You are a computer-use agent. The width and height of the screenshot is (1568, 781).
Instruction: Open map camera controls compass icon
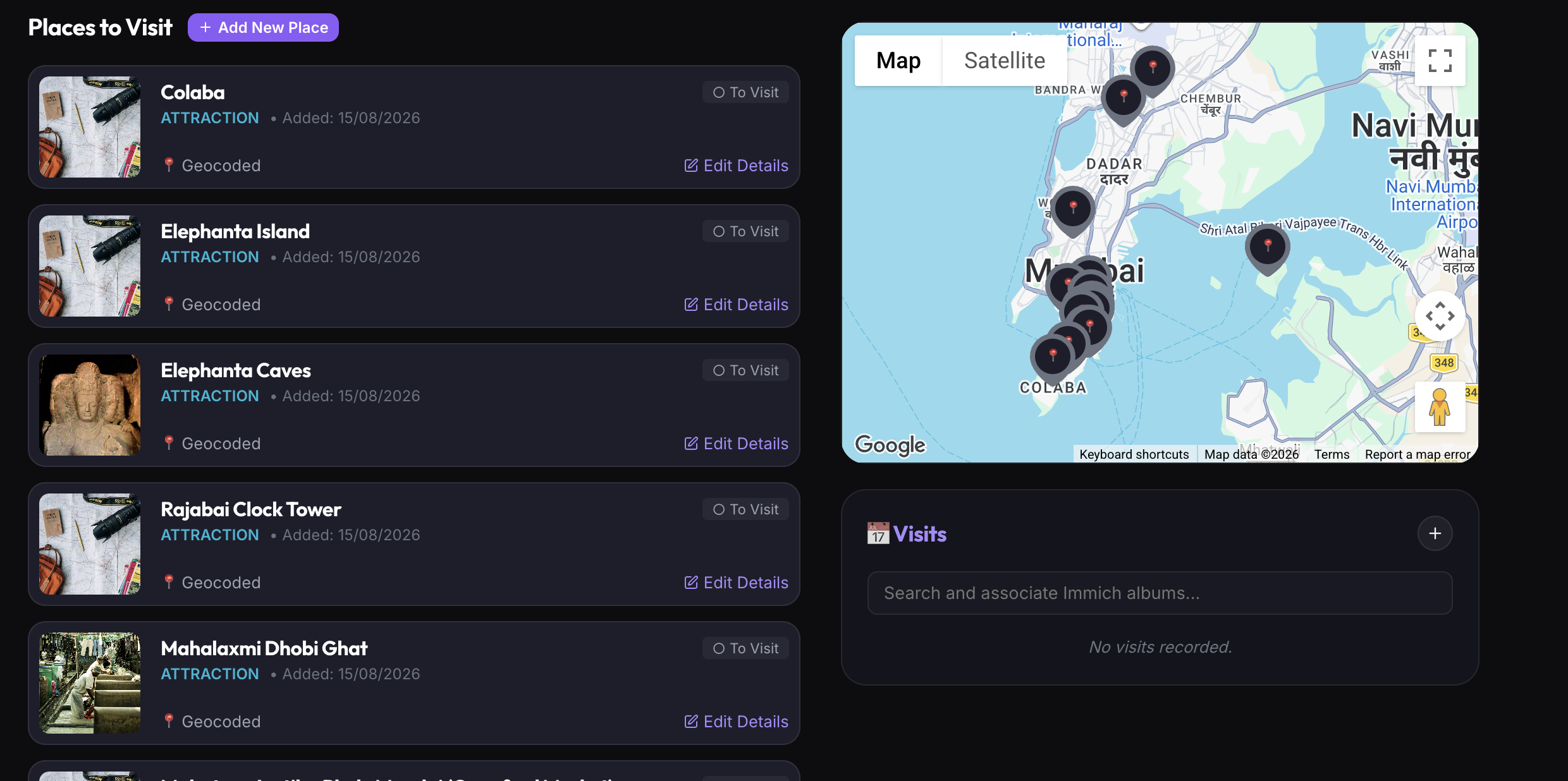pyautogui.click(x=1440, y=316)
